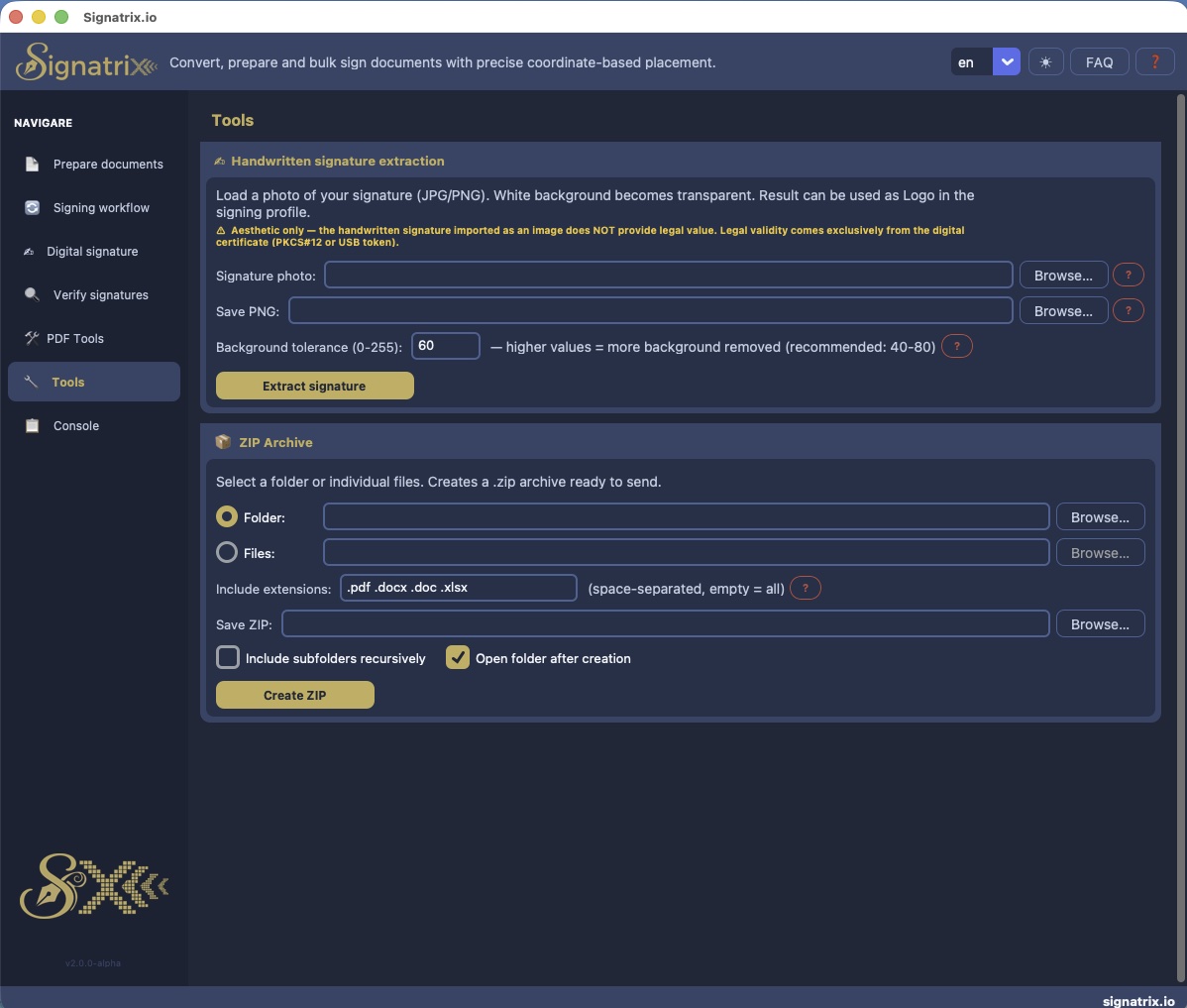Click inside the Save ZIP input field
The width and height of the screenshot is (1187, 1008).
(x=664, y=623)
